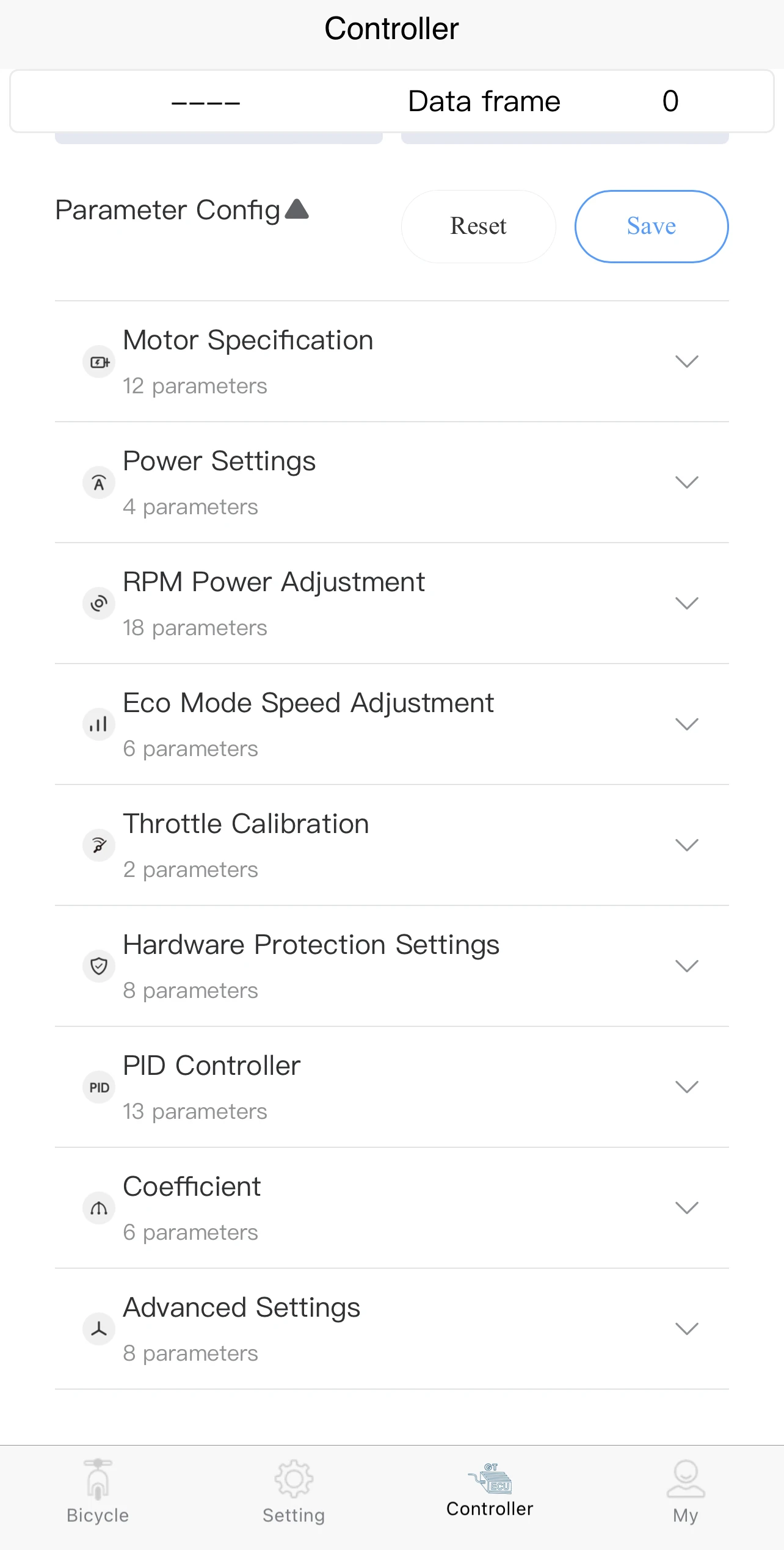Expand Motor Specification chevron
The image size is (784, 1550).
[686, 362]
